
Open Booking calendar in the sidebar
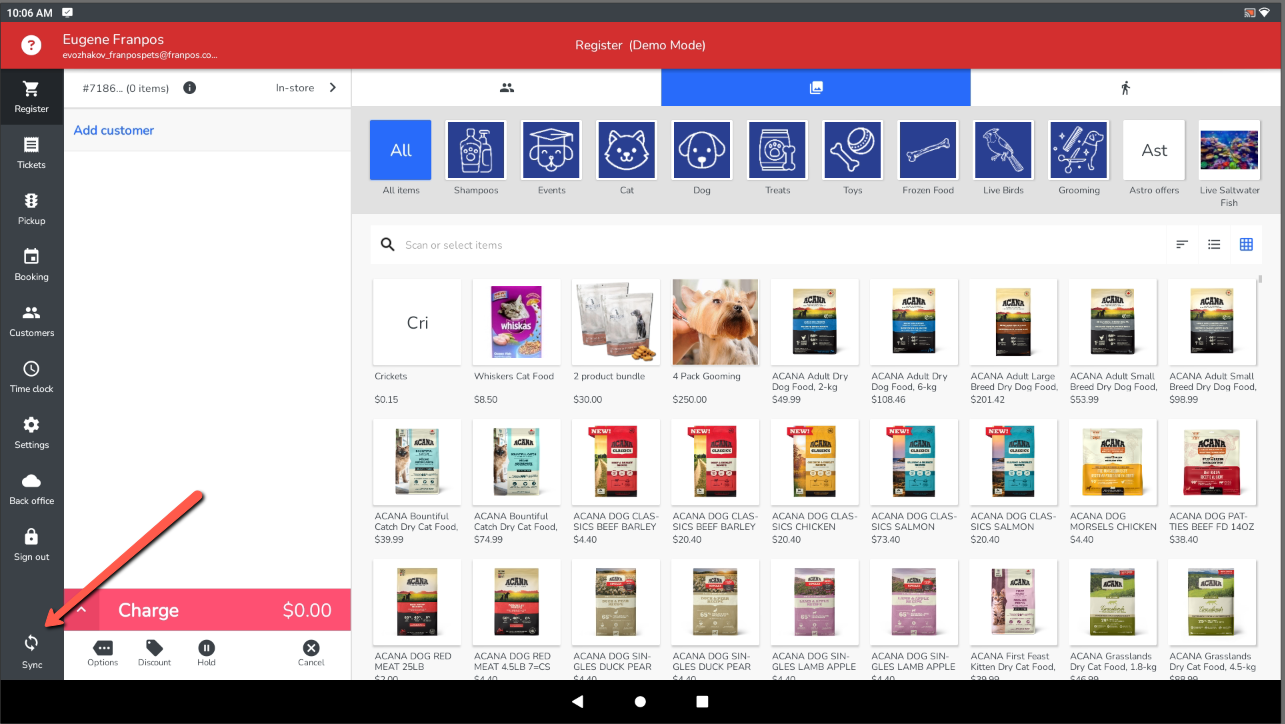pyautogui.click(x=31, y=265)
